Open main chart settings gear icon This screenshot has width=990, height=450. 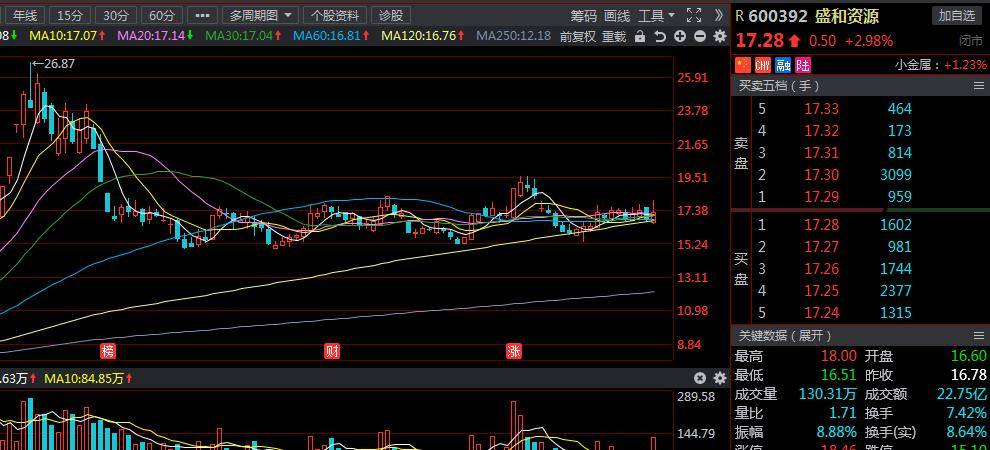coord(719,36)
